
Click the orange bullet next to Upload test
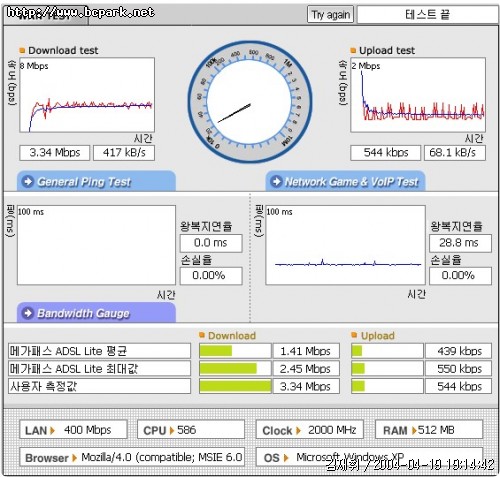(x=353, y=50)
